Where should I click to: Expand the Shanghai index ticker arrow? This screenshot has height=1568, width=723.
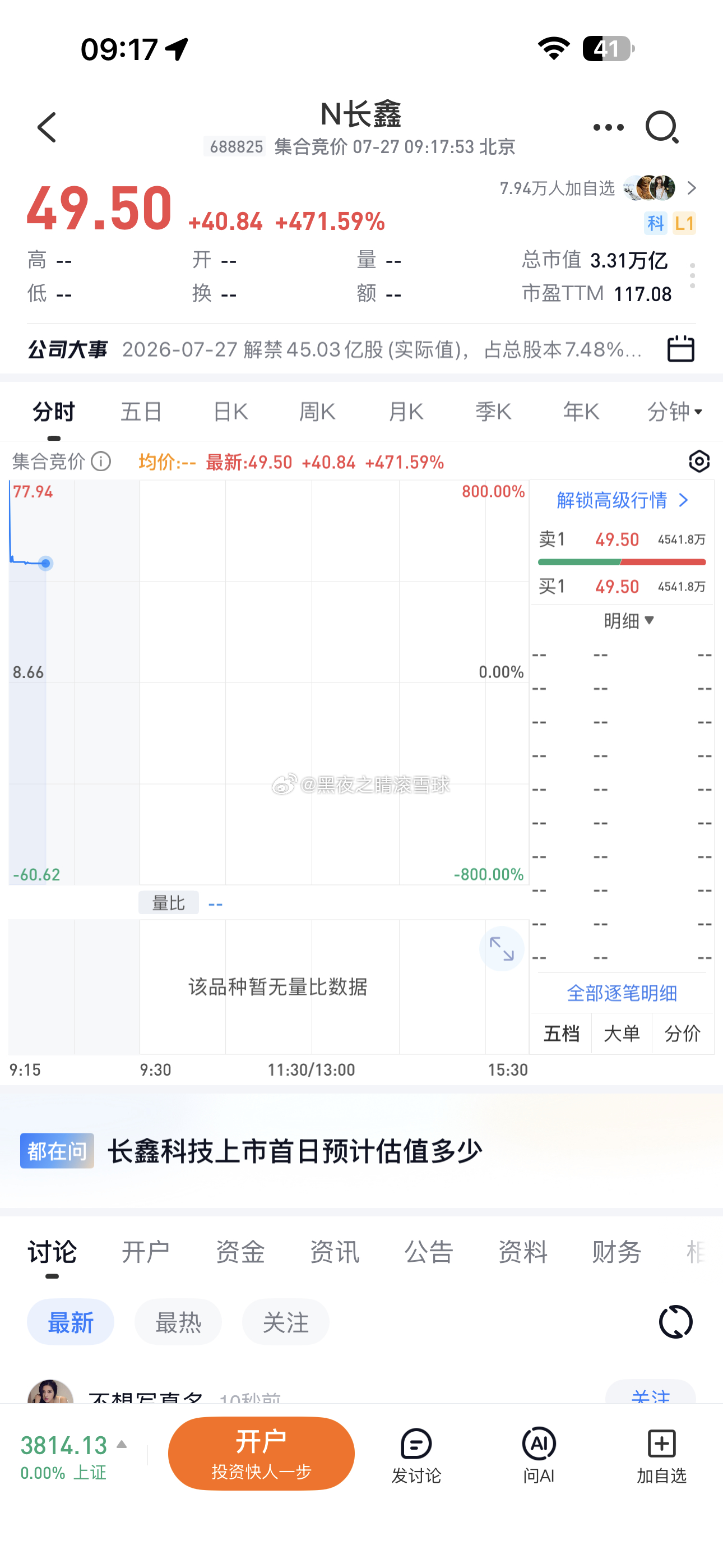[x=122, y=1445]
